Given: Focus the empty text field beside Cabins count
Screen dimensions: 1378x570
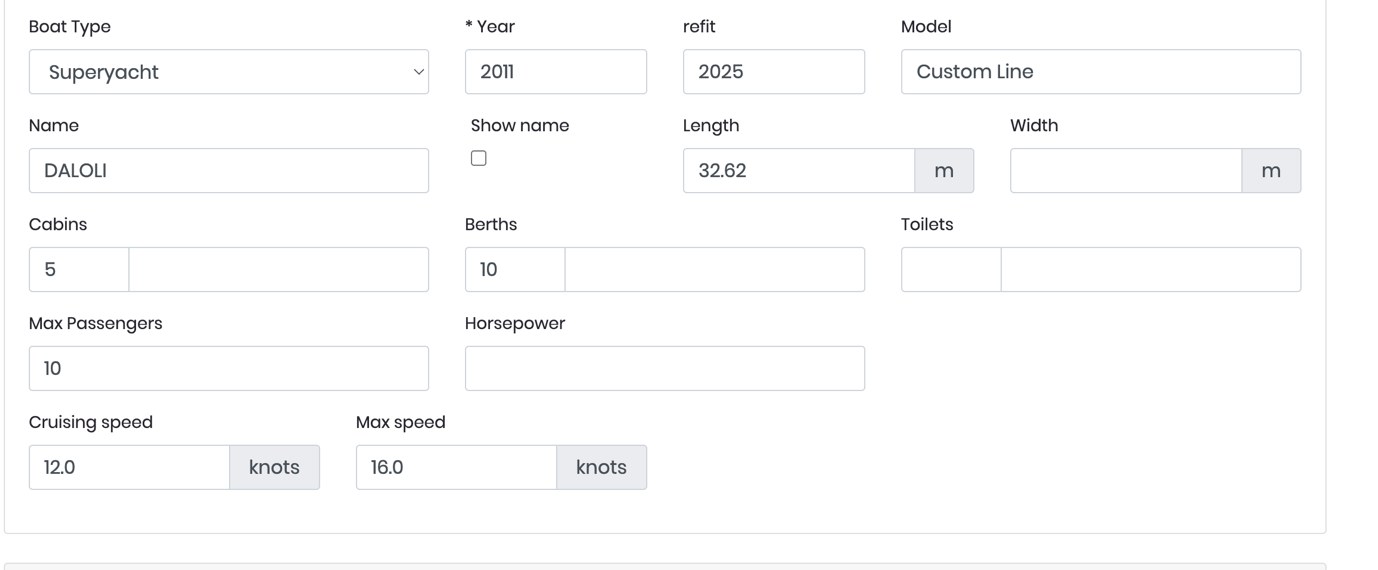Looking at the screenshot, I should pyautogui.click(x=279, y=270).
